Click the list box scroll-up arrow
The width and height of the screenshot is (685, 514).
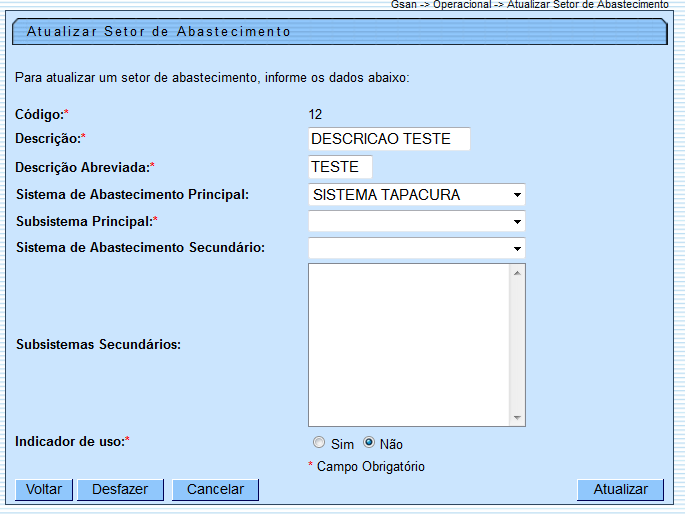pos(517,272)
